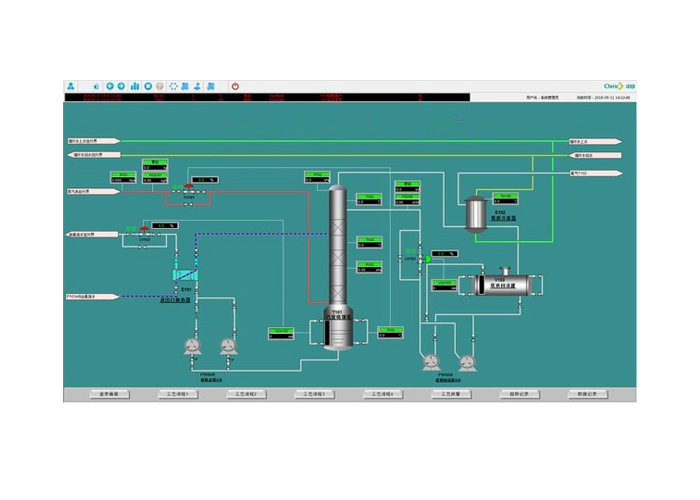Screen dimensions: 700x500
Task: Click the percent output box above FV101
Action: tap(205, 180)
